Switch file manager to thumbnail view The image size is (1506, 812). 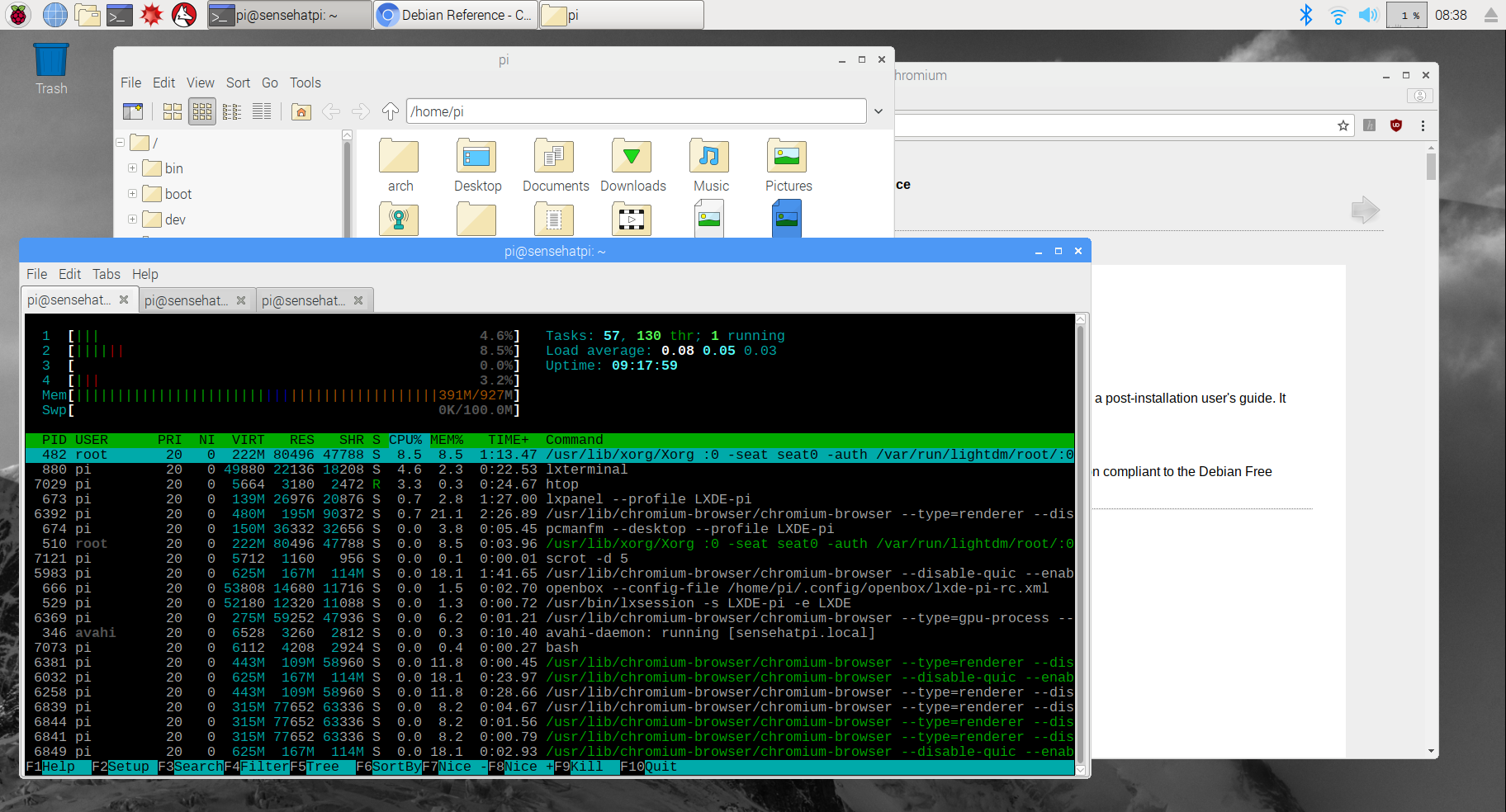[202, 111]
